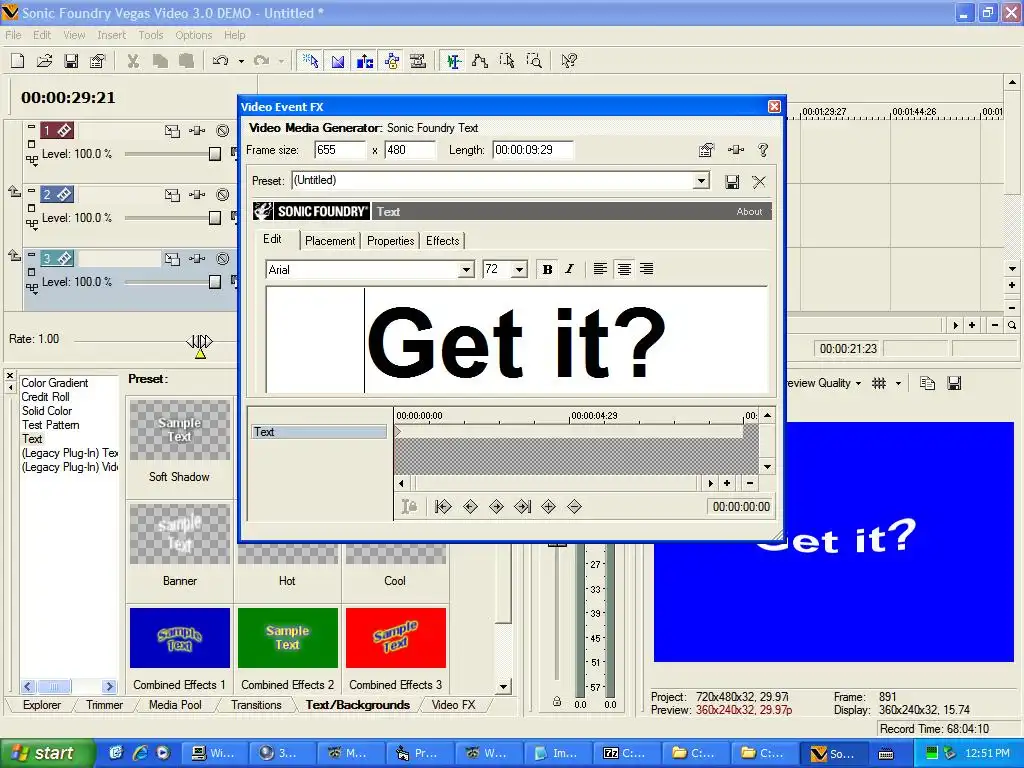
Task: Click the About link in the Text plug-in
Action: click(749, 212)
